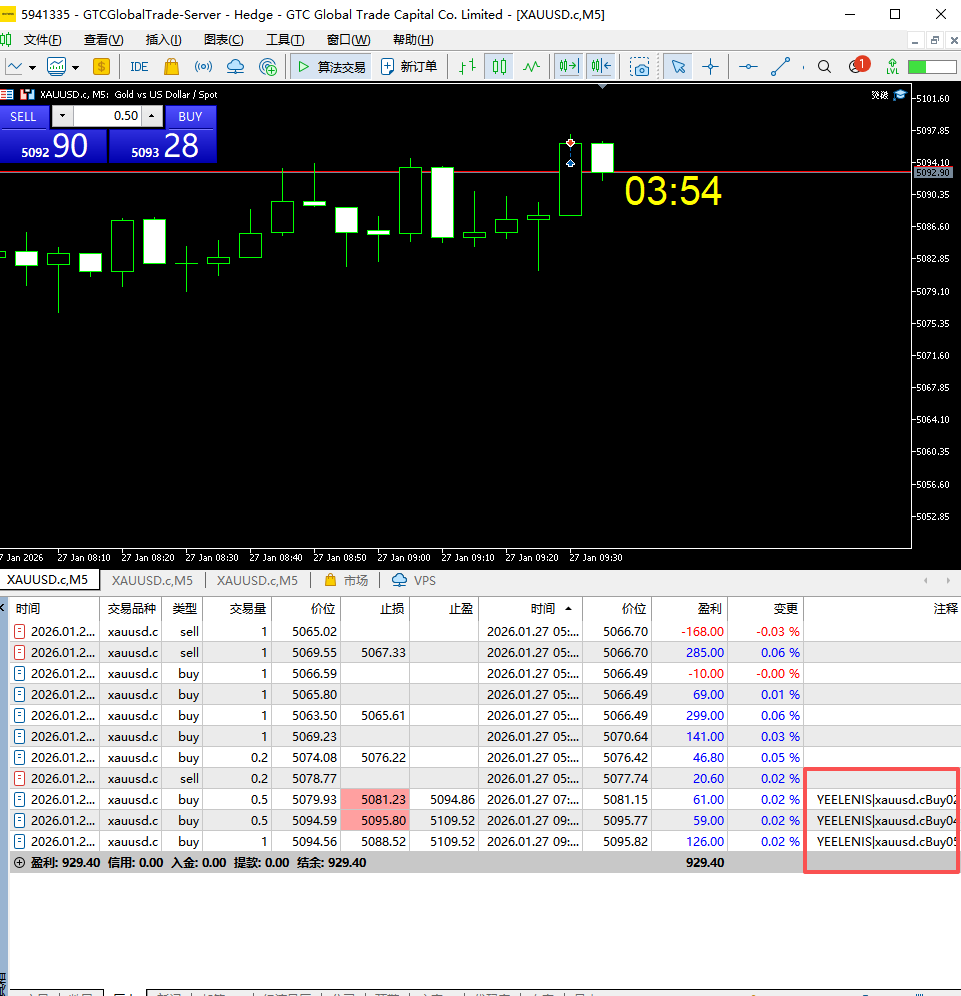Sort by the 变更 column header
This screenshot has height=996, width=961.
click(766, 609)
